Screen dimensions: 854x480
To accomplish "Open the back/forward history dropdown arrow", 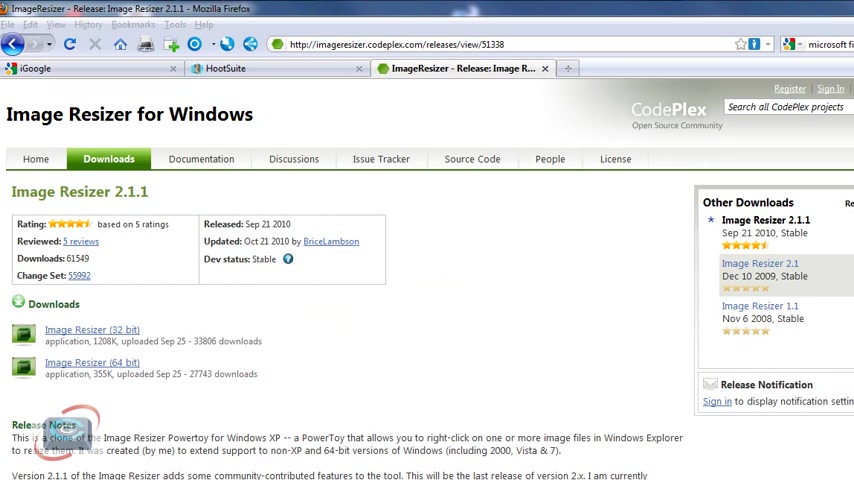I will [49, 44].
